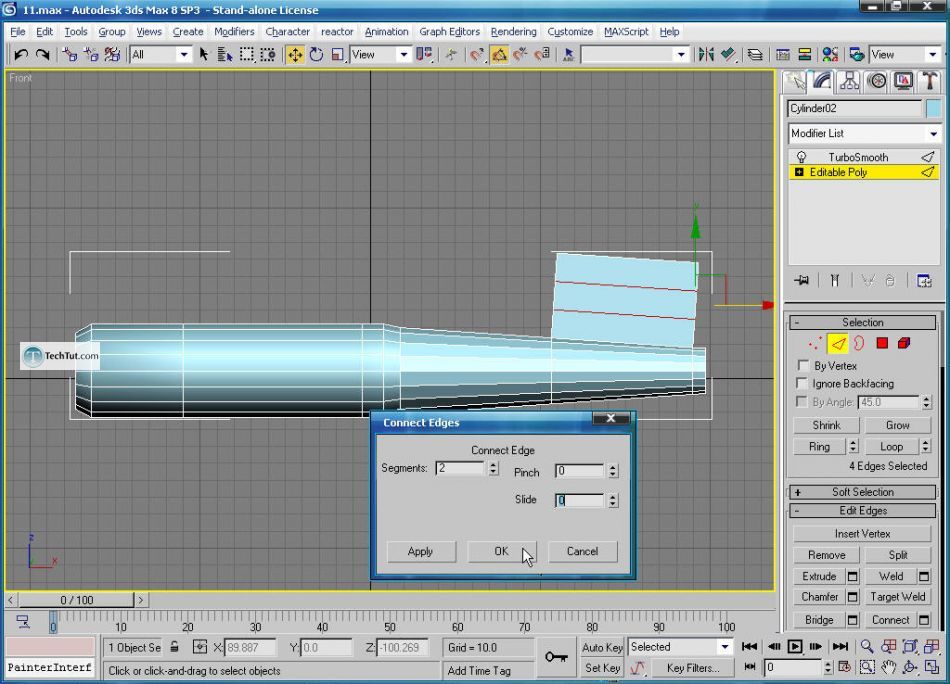
Task: Open Configure Modifier Sets icon
Action: pyautogui.click(x=924, y=281)
